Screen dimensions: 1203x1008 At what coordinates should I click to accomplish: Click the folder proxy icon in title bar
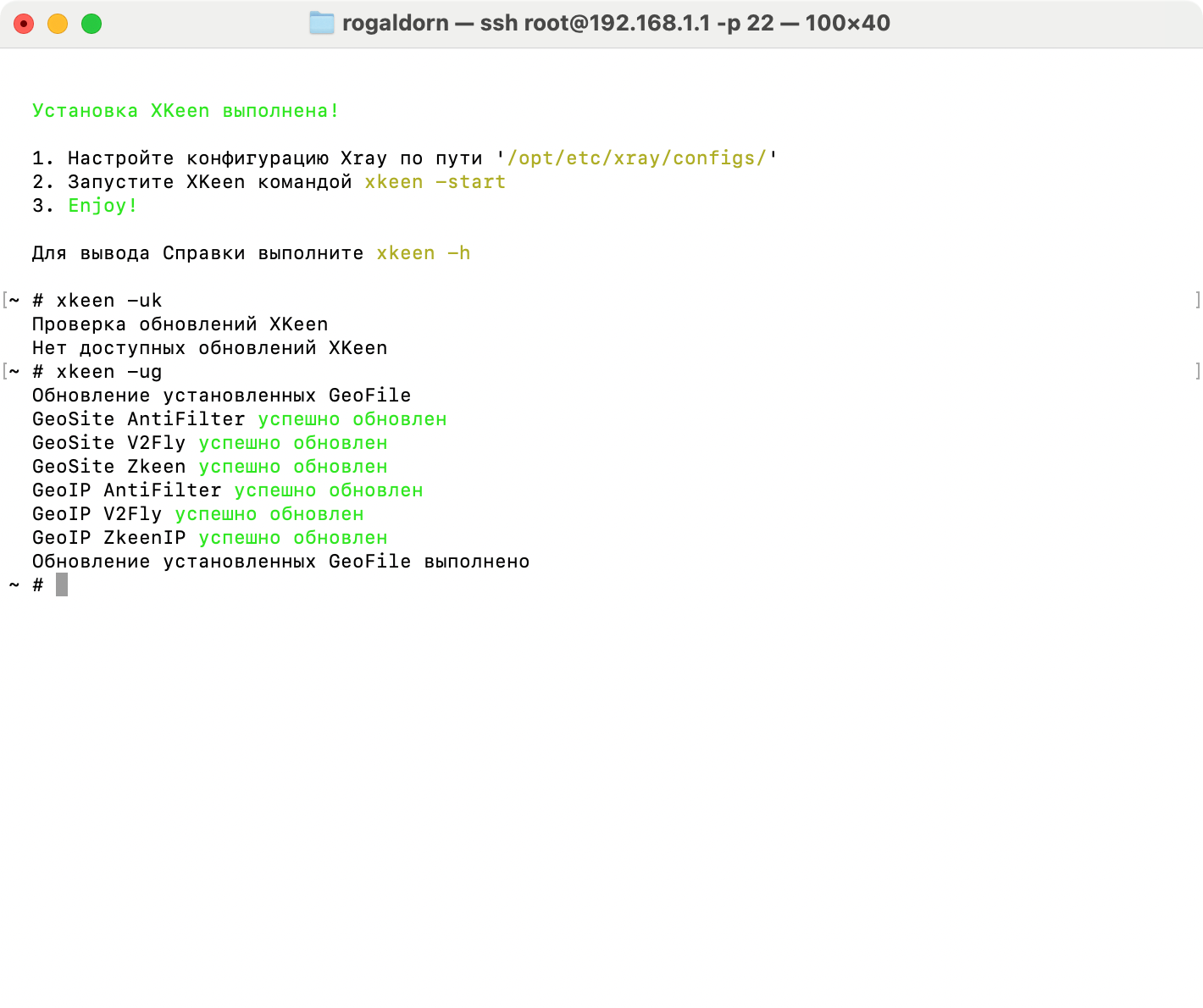point(322,23)
